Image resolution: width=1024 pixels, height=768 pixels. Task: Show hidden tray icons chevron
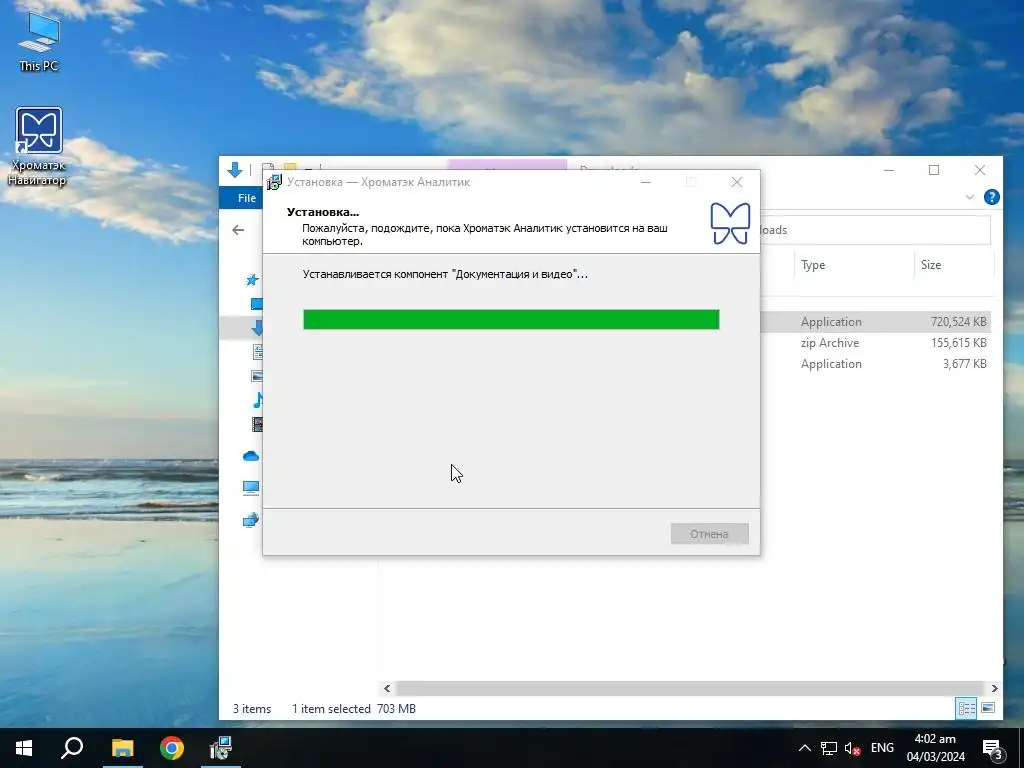tap(805, 748)
